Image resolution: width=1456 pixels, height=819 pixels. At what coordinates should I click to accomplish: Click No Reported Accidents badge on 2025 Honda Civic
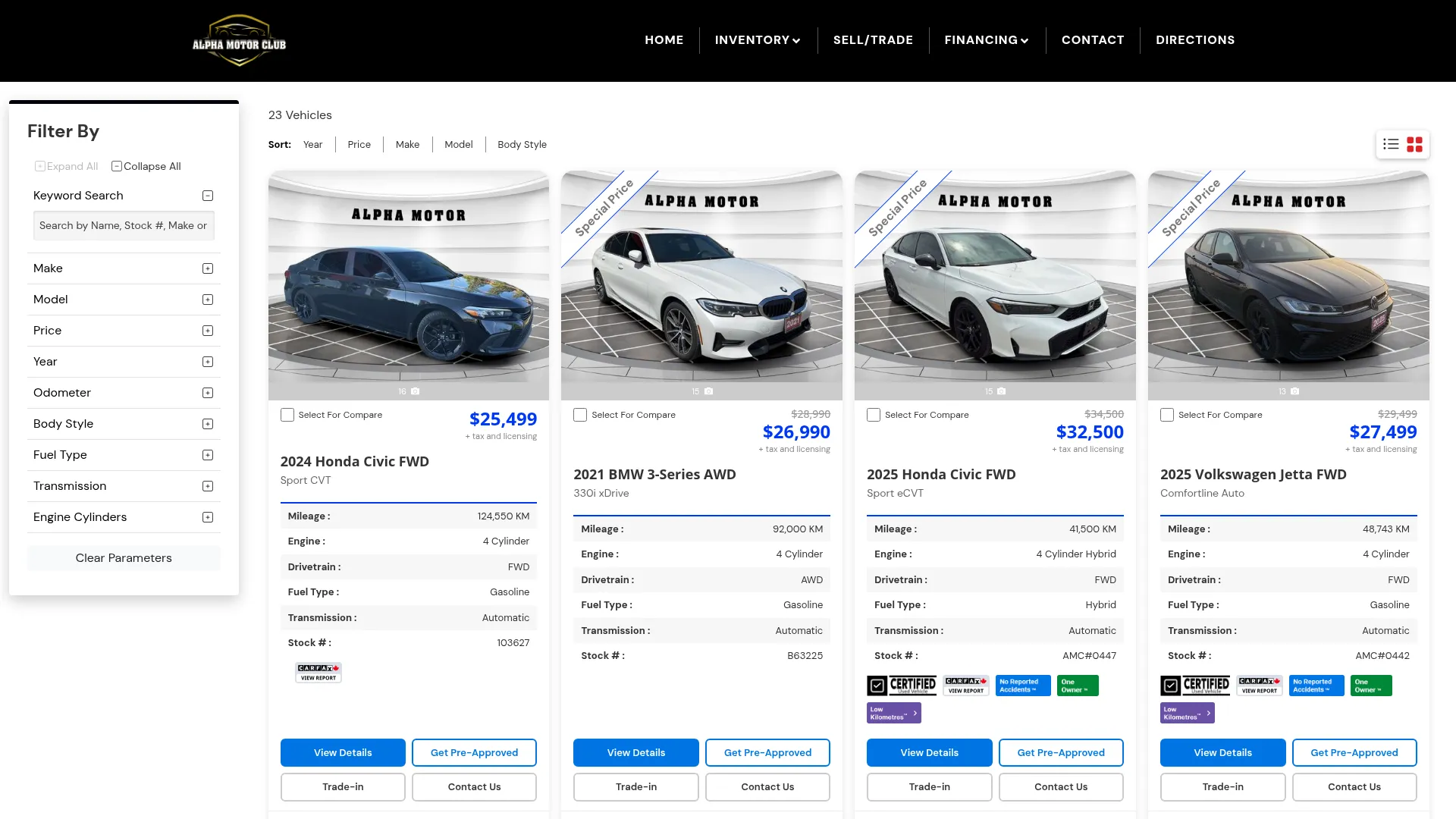click(x=1023, y=686)
